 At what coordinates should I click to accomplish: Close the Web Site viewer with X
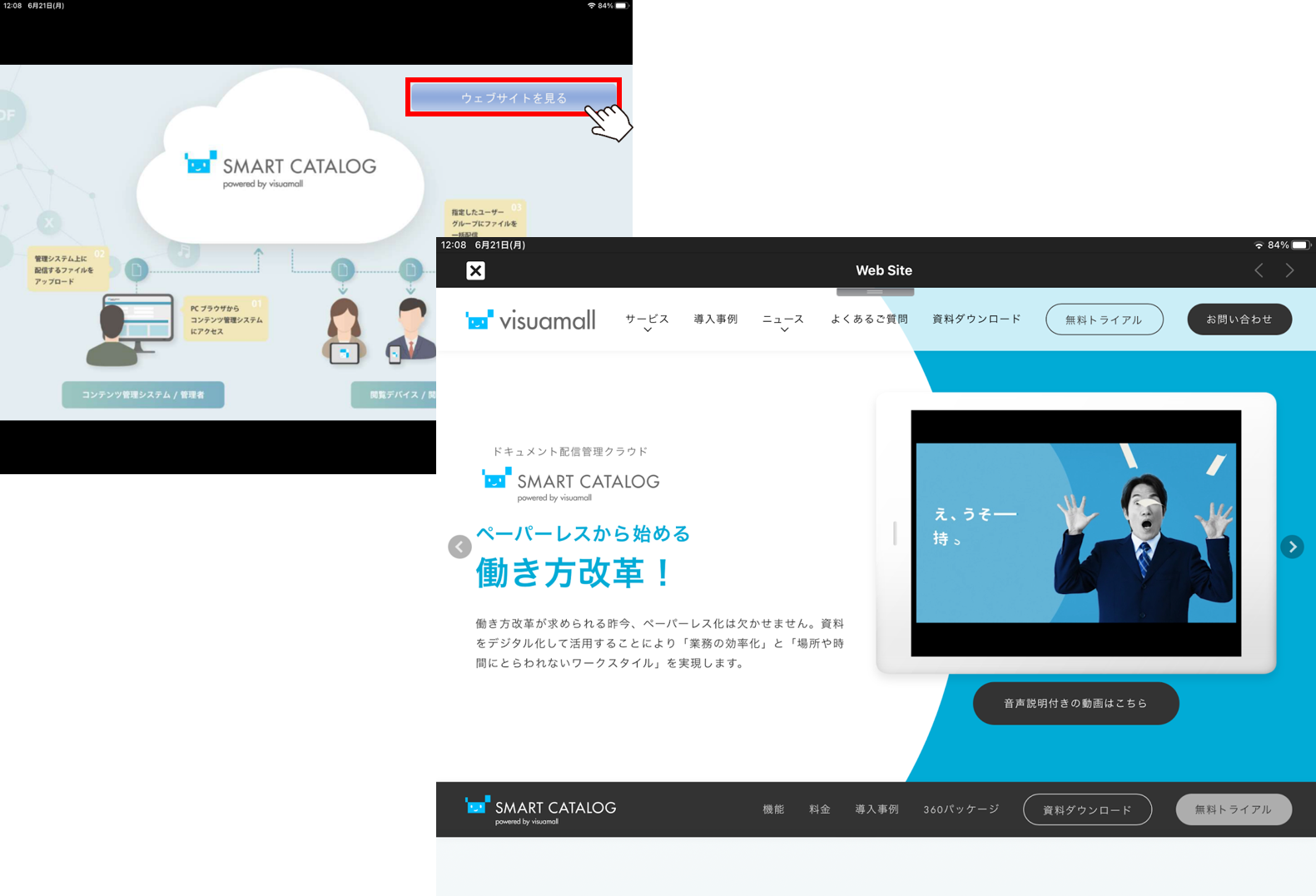(475, 270)
